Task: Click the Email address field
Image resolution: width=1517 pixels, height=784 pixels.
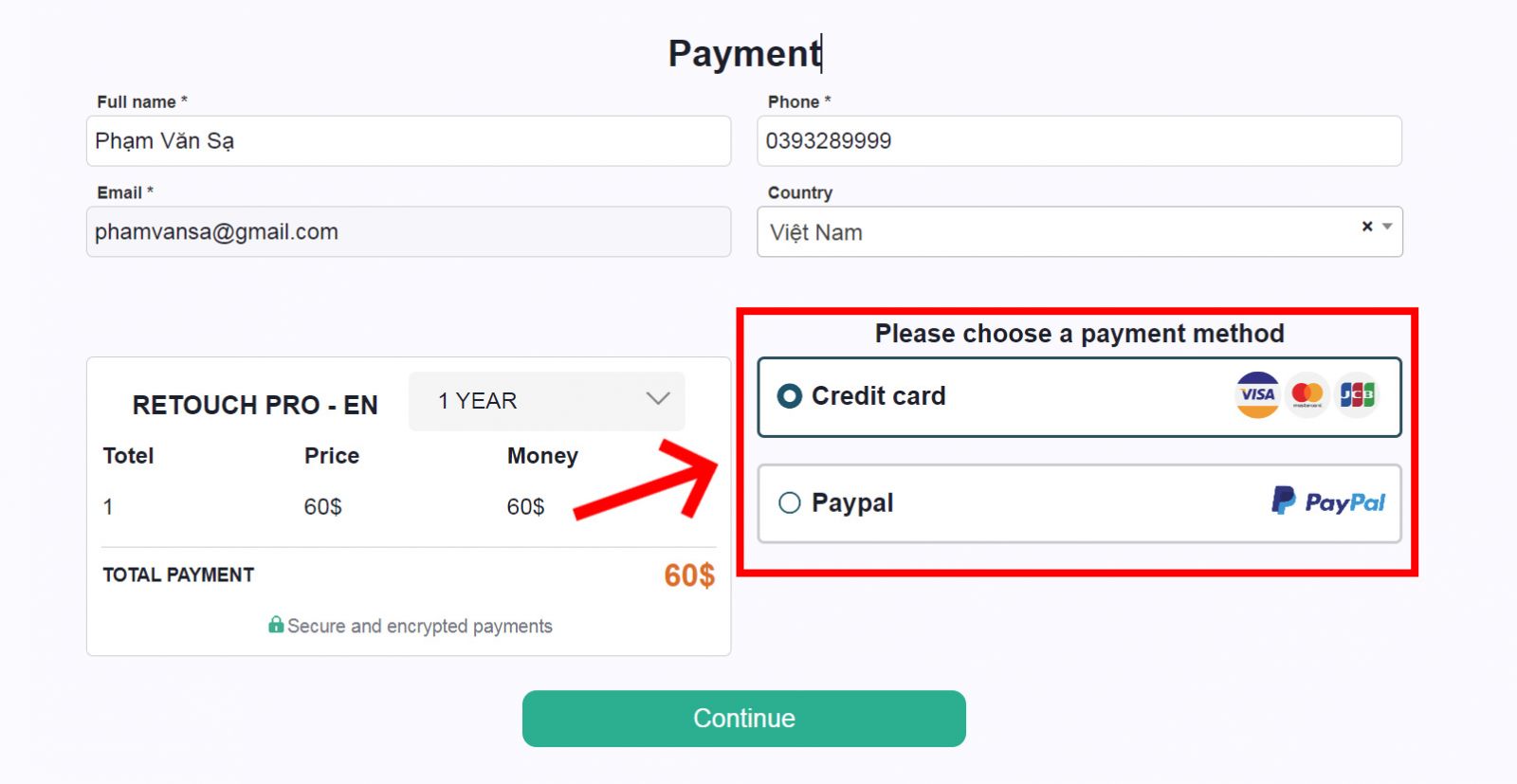Action: tap(408, 232)
